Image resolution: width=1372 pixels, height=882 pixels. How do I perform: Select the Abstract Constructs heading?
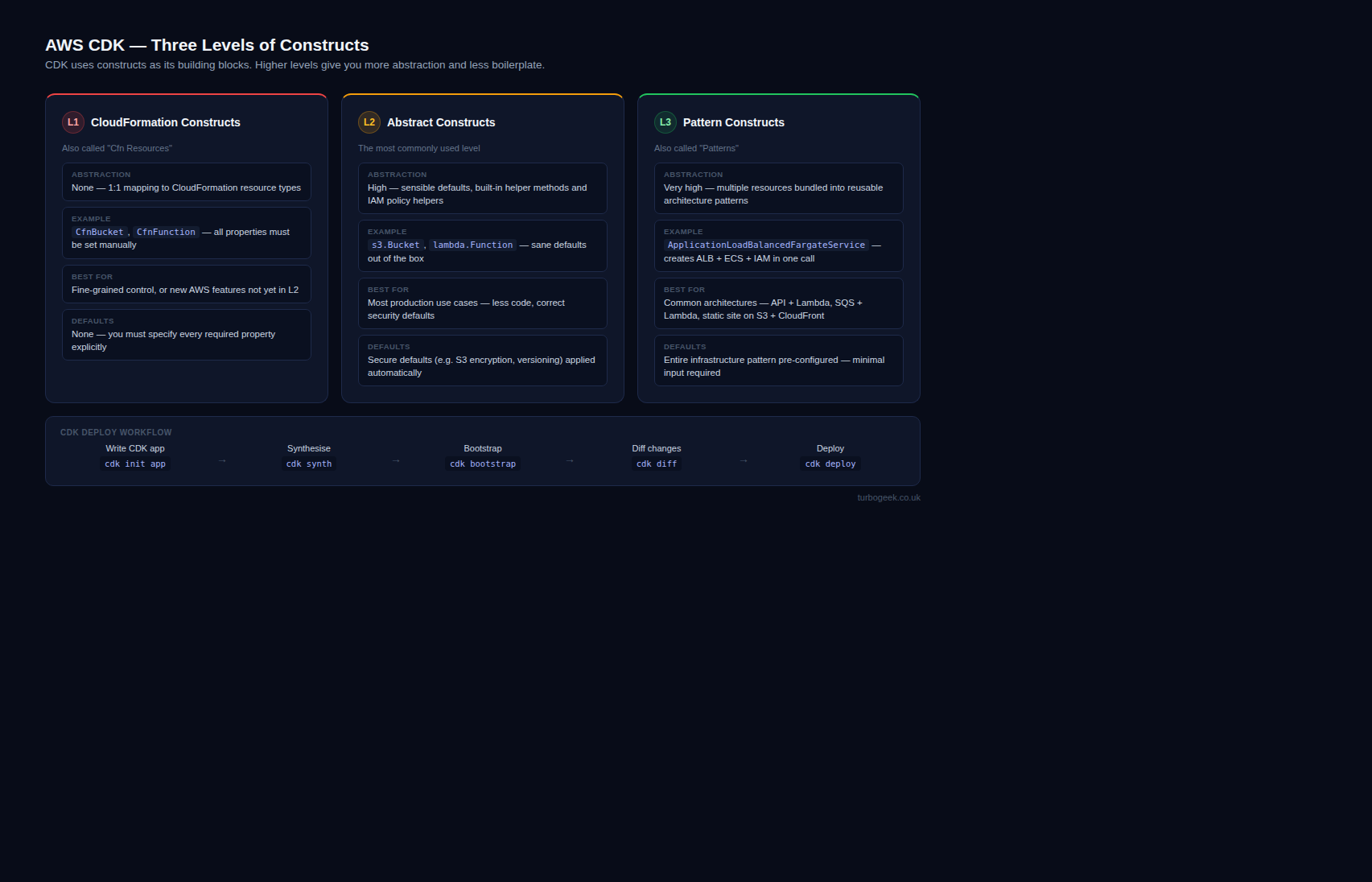click(x=441, y=122)
